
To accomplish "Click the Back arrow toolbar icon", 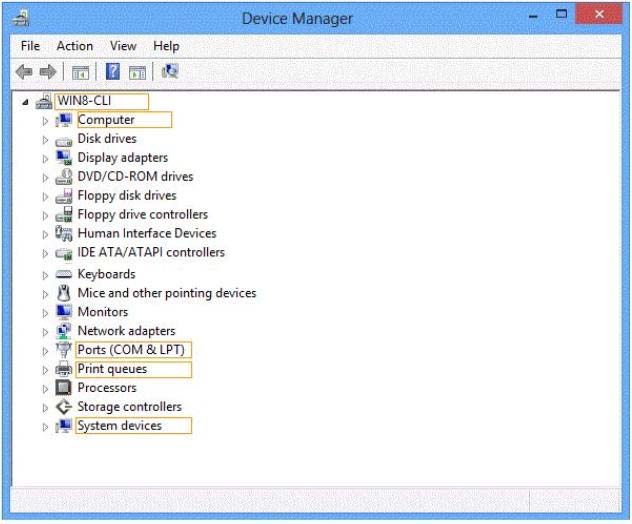I will pos(24,72).
